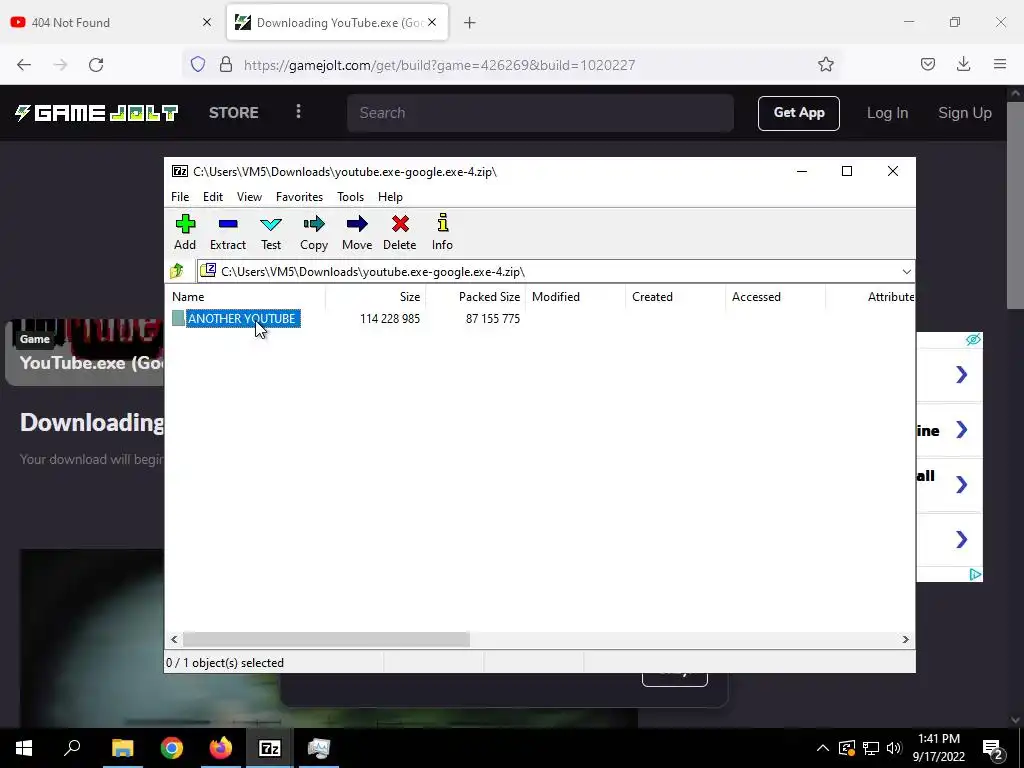This screenshot has height=768, width=1024.
Task: Sort by the Accessed column header
Action: click(x=775, y=296)
